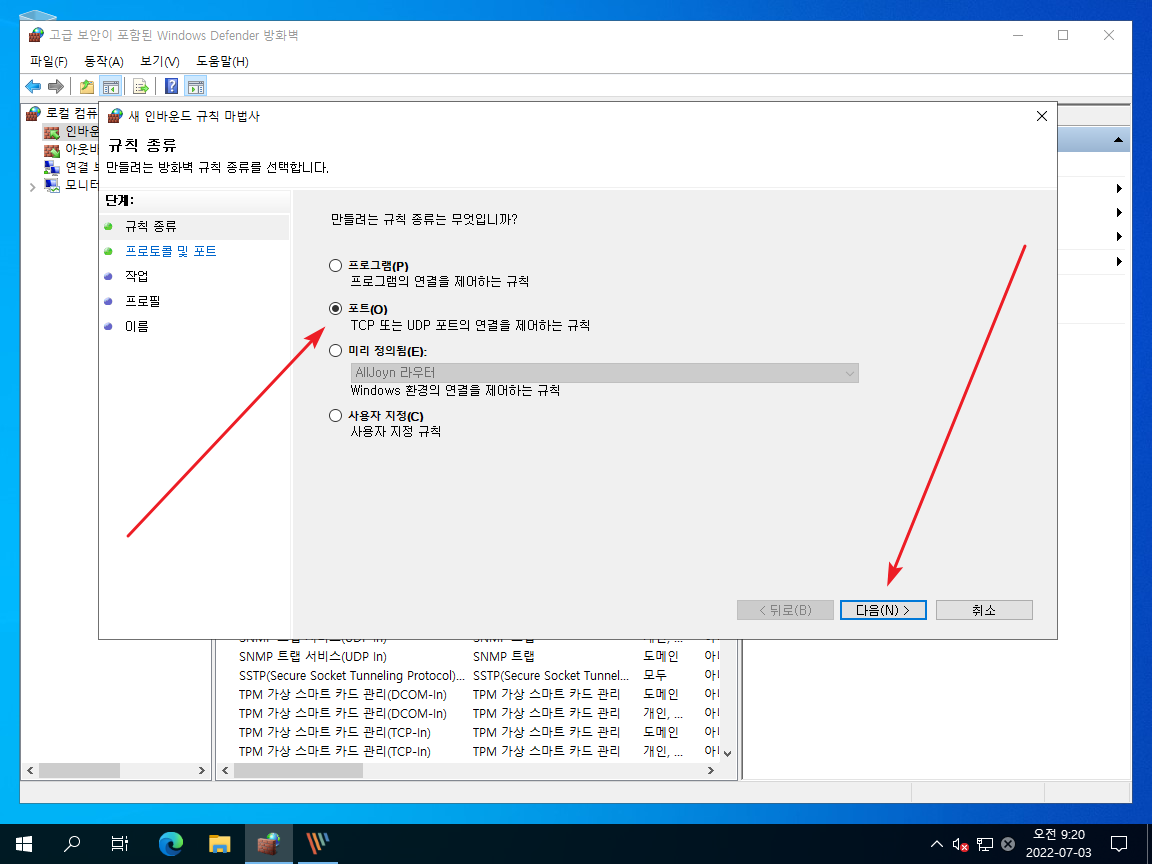Select the 사용자 지정(C) rule type
This screenshot has height=864, width=1152.
(336, 416)
